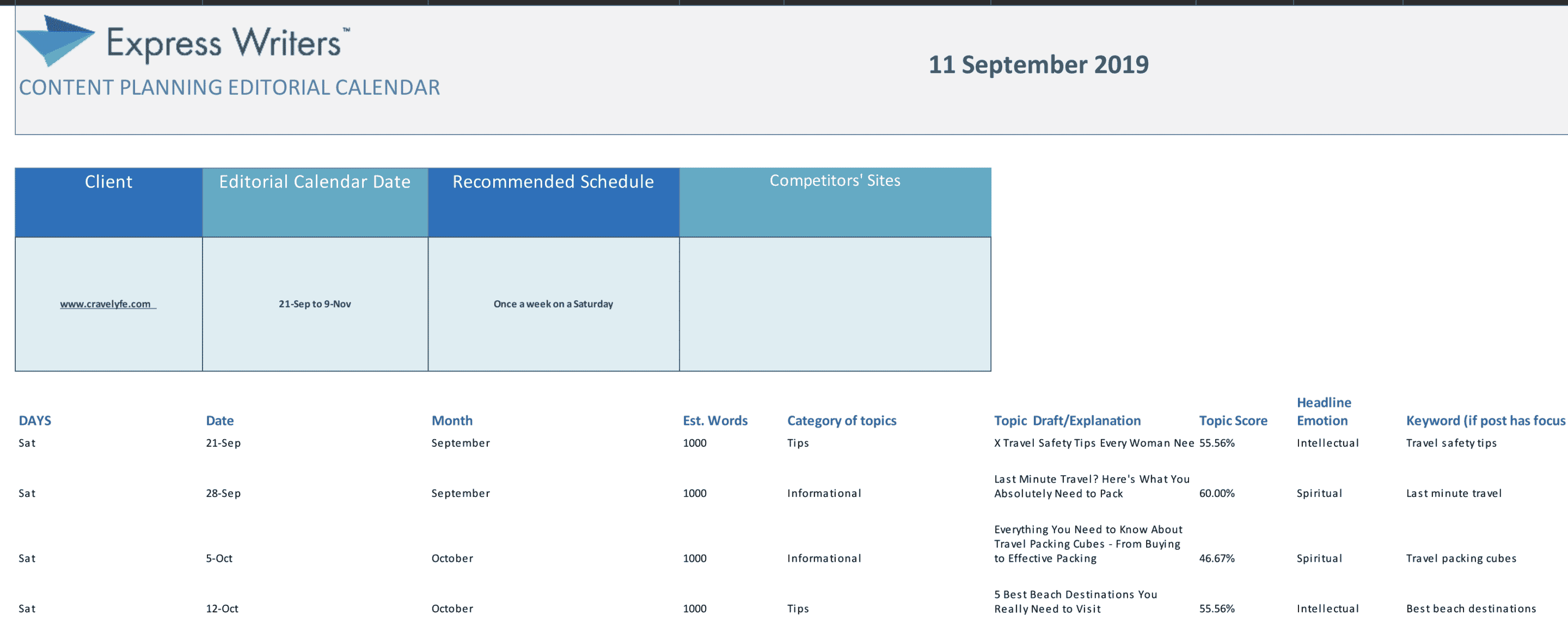Click the empty Competitors' Sites value cell

[x=835, y=304]
